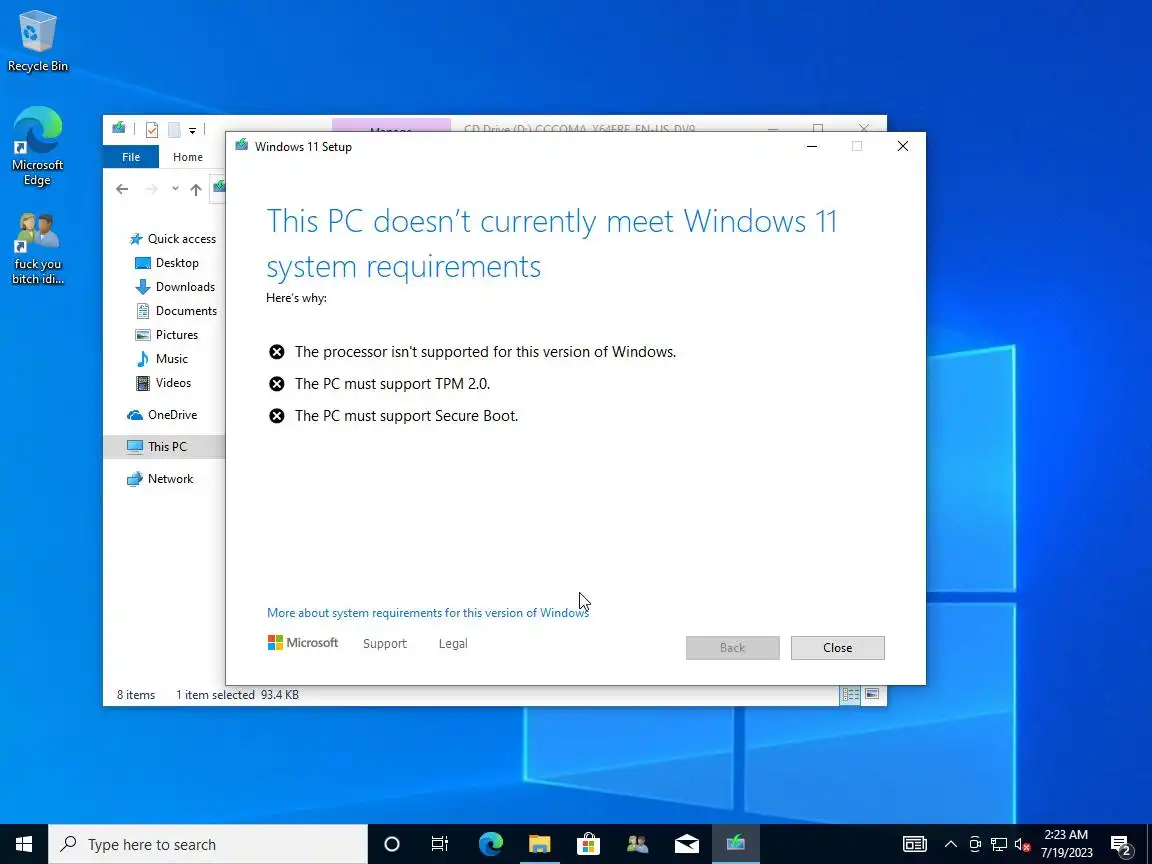Open File Explorer from taskbar
1152x864 pixels.
[539, 844]
